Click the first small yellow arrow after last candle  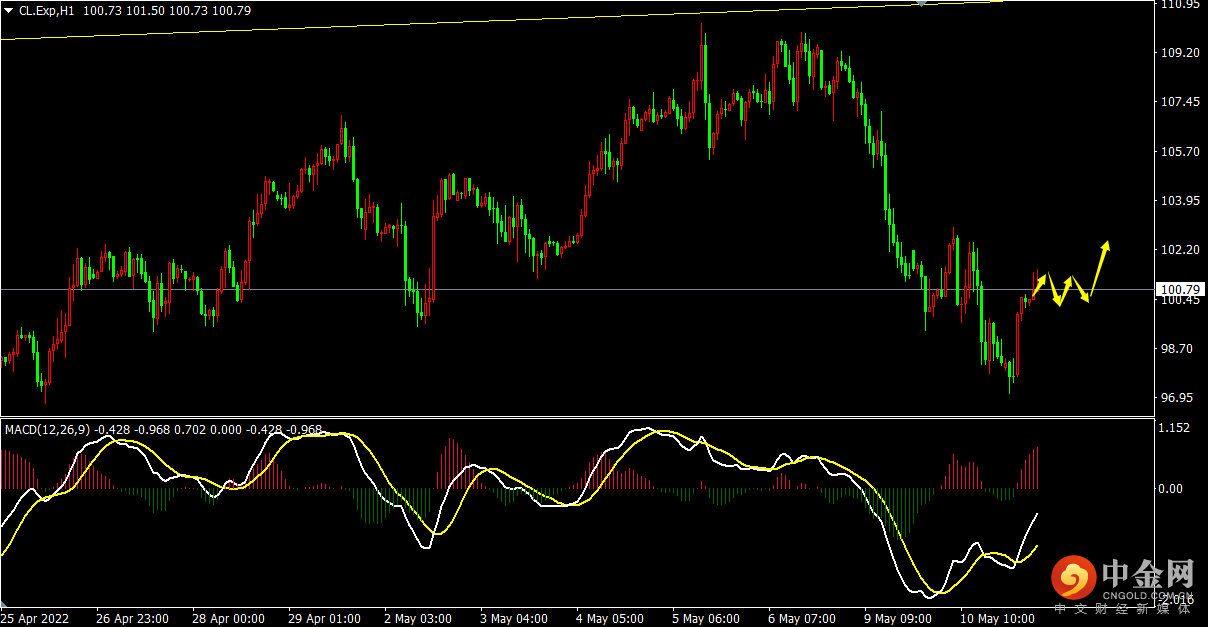(x=1040, y=284)
